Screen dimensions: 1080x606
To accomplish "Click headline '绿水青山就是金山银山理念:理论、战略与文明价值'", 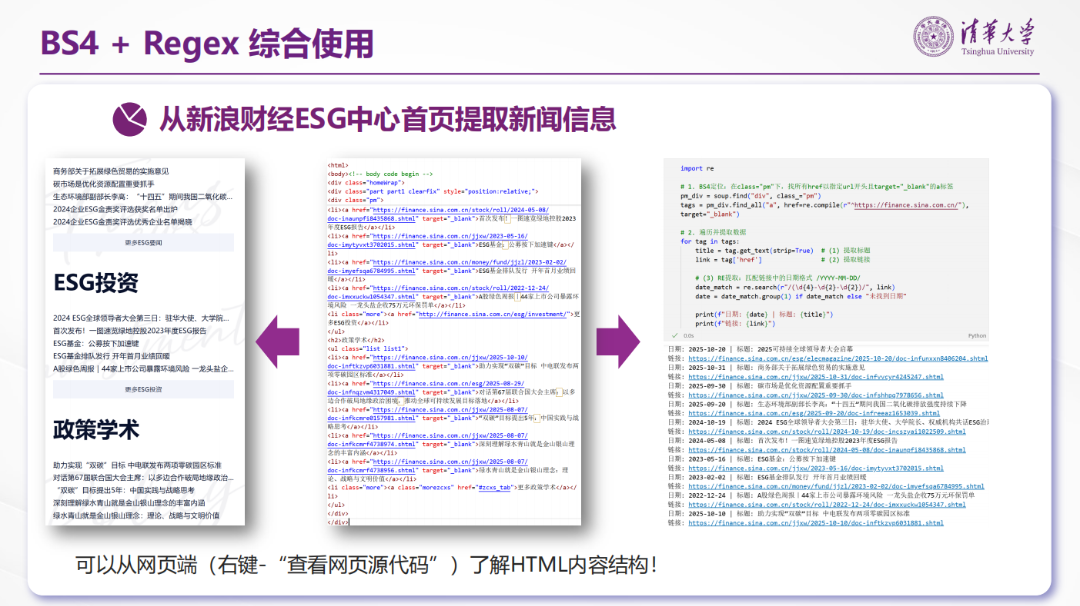I will click(136, 515).
